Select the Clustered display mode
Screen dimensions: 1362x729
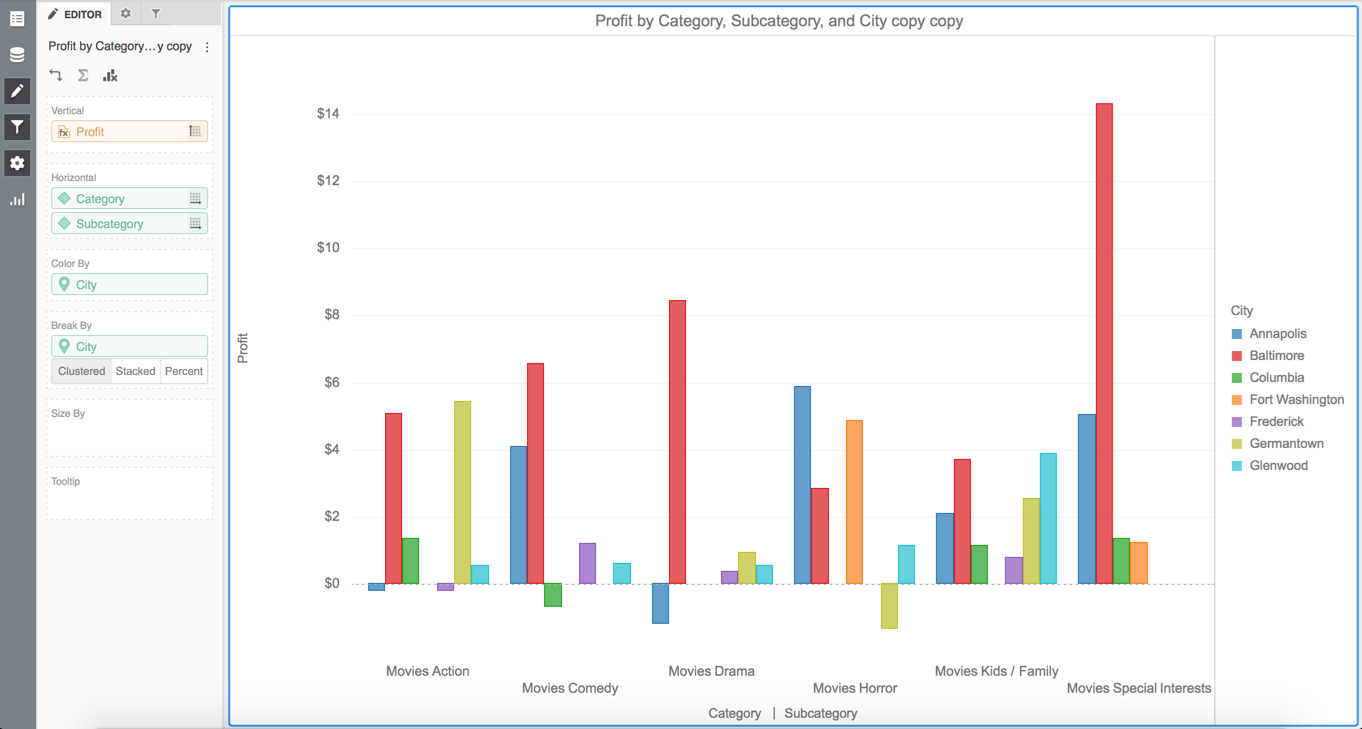tap(81, 371)
